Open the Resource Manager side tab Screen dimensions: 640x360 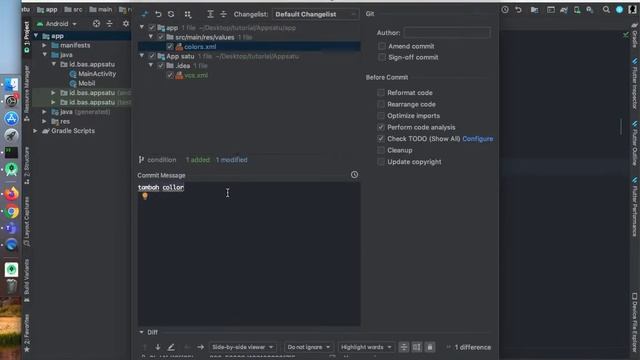point(27,93)
